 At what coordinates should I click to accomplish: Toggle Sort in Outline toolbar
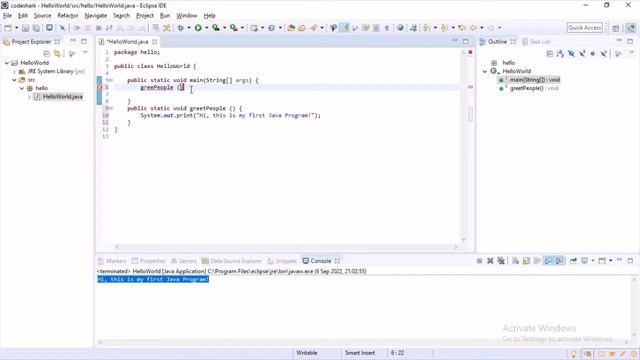560,53
